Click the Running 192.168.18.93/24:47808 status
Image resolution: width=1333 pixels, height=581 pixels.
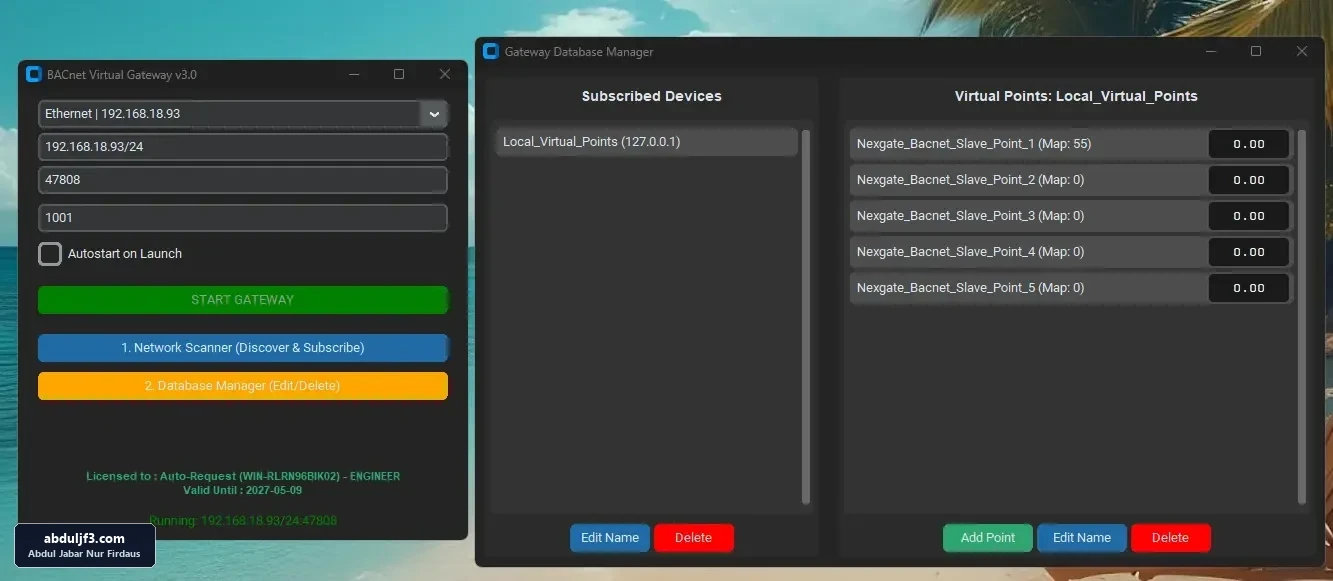243,521
